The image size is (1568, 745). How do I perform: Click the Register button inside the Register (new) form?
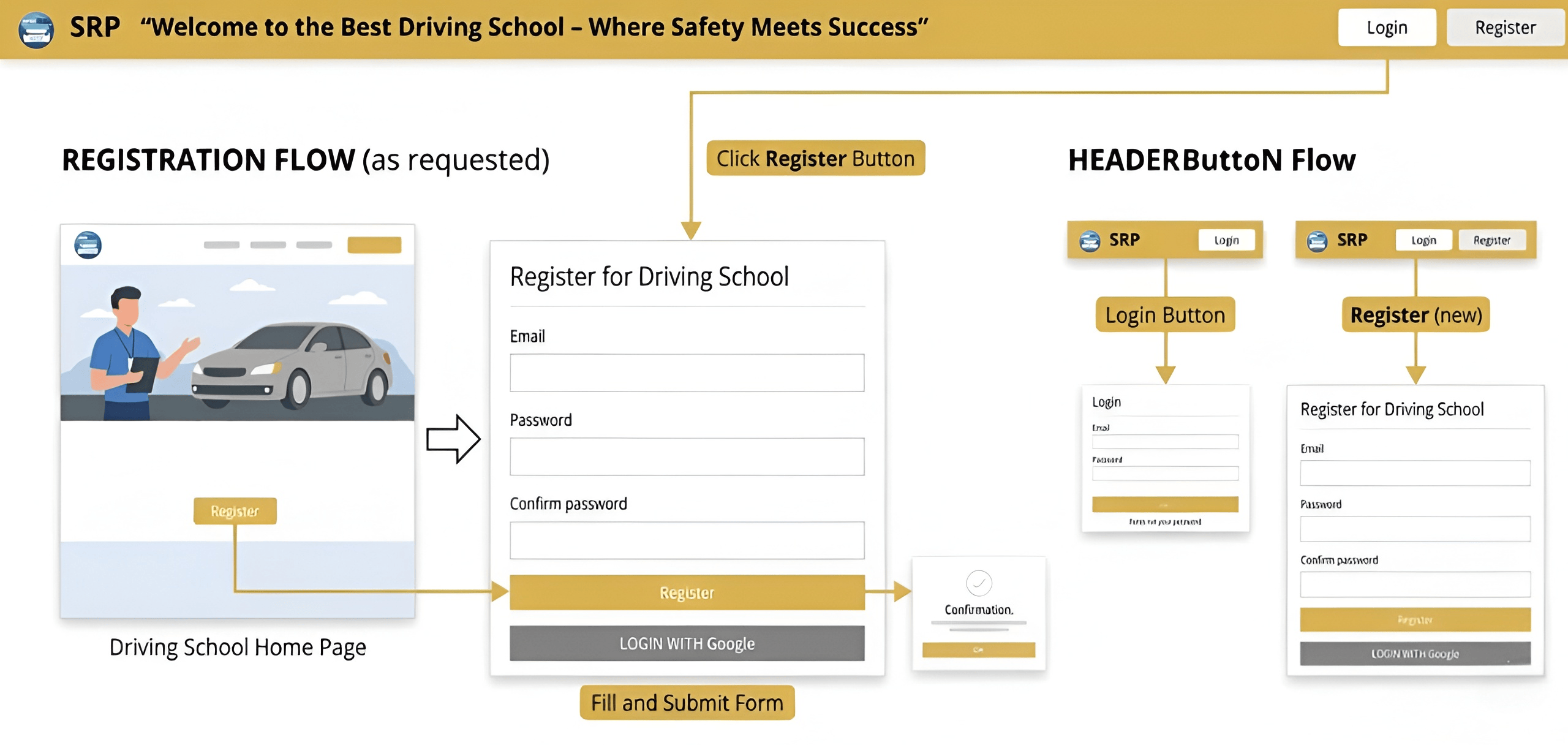(1414, 619)
